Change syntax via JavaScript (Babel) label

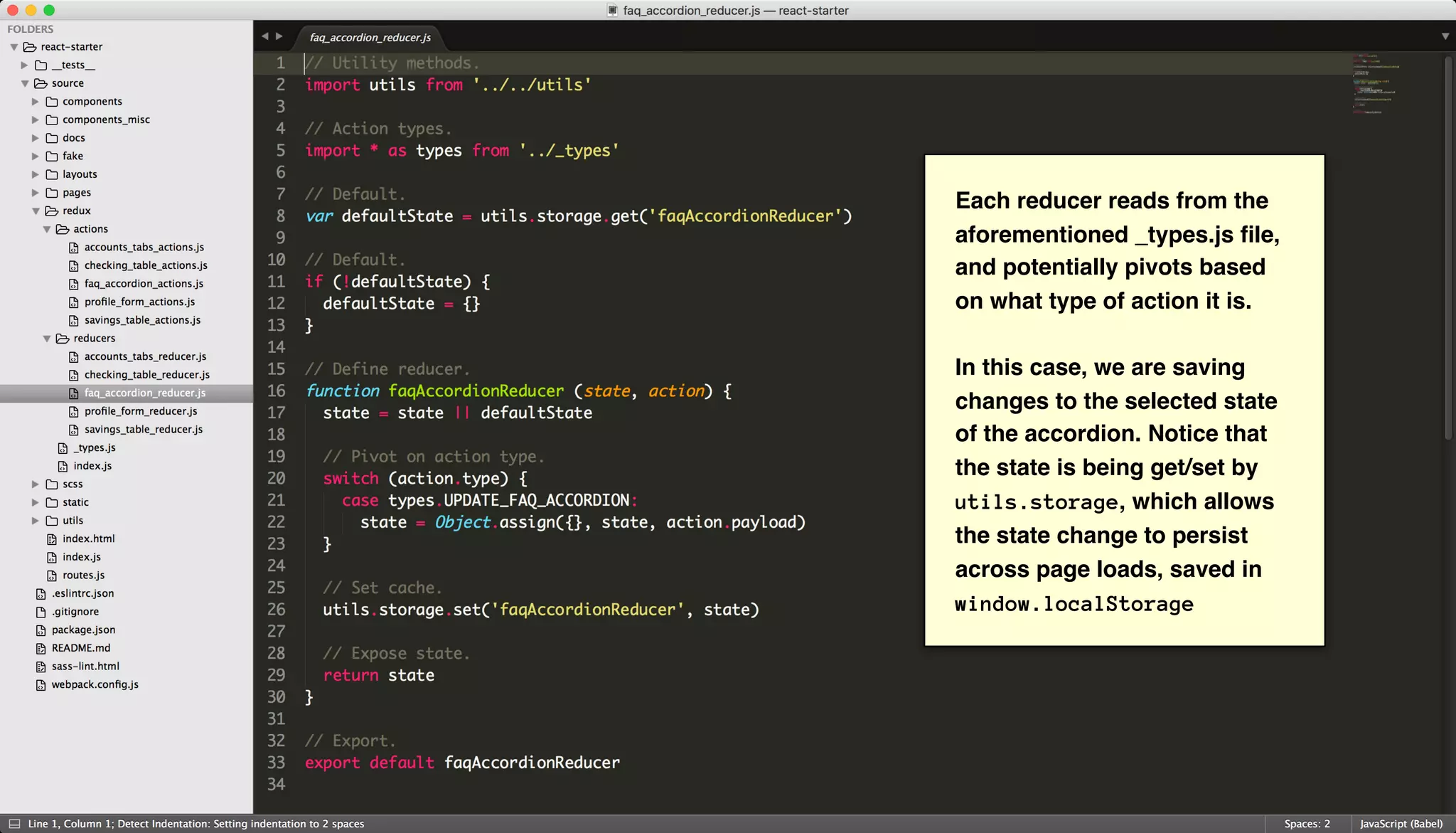1401,824
